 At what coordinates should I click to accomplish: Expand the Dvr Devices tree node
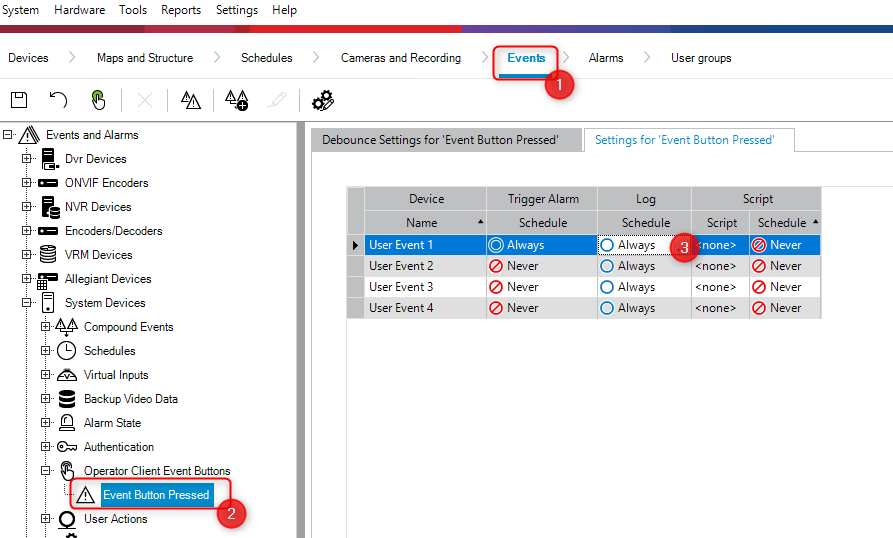click(x=27, y=159)
